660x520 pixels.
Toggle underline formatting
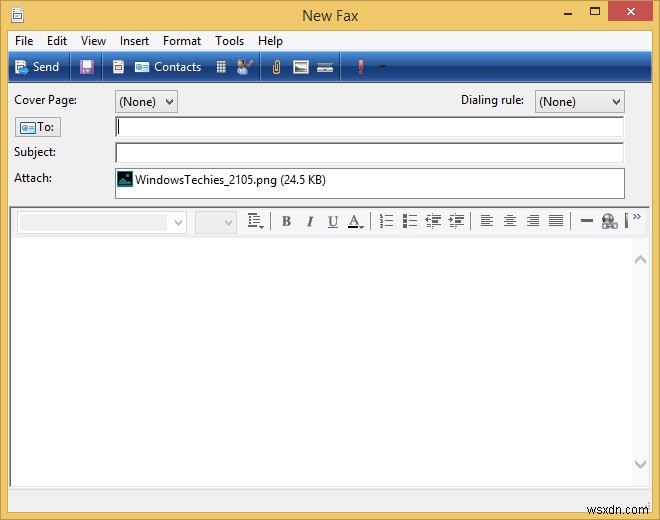click(x=333, y=221)
